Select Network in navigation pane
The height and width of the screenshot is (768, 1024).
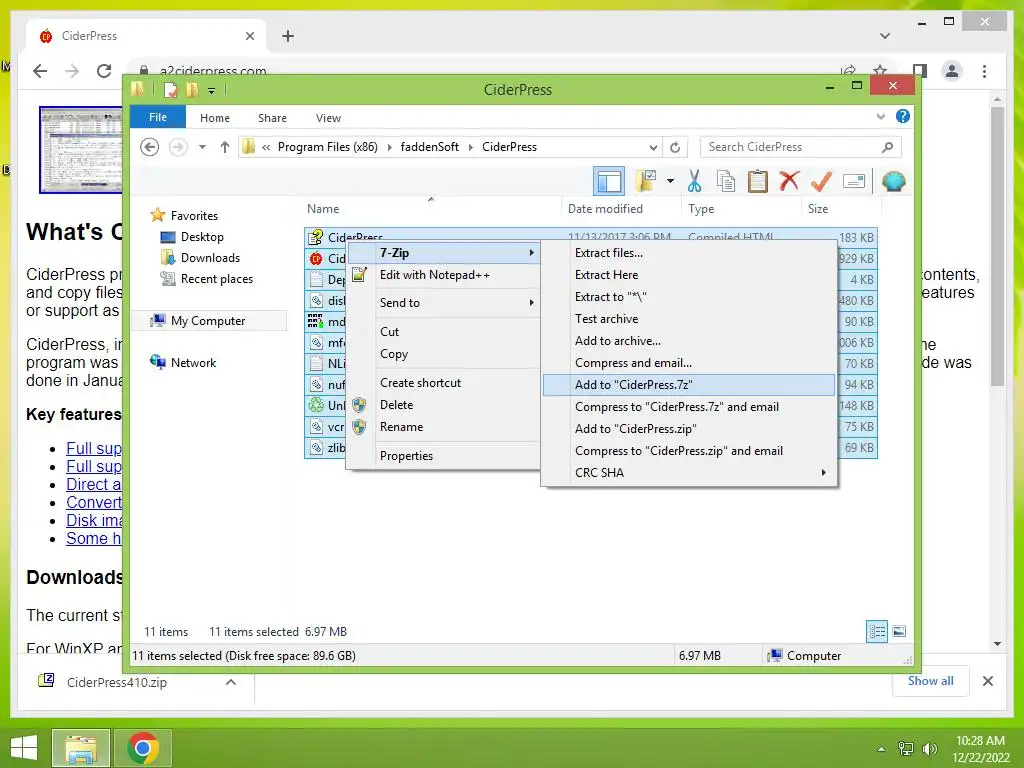click(193, 362)
